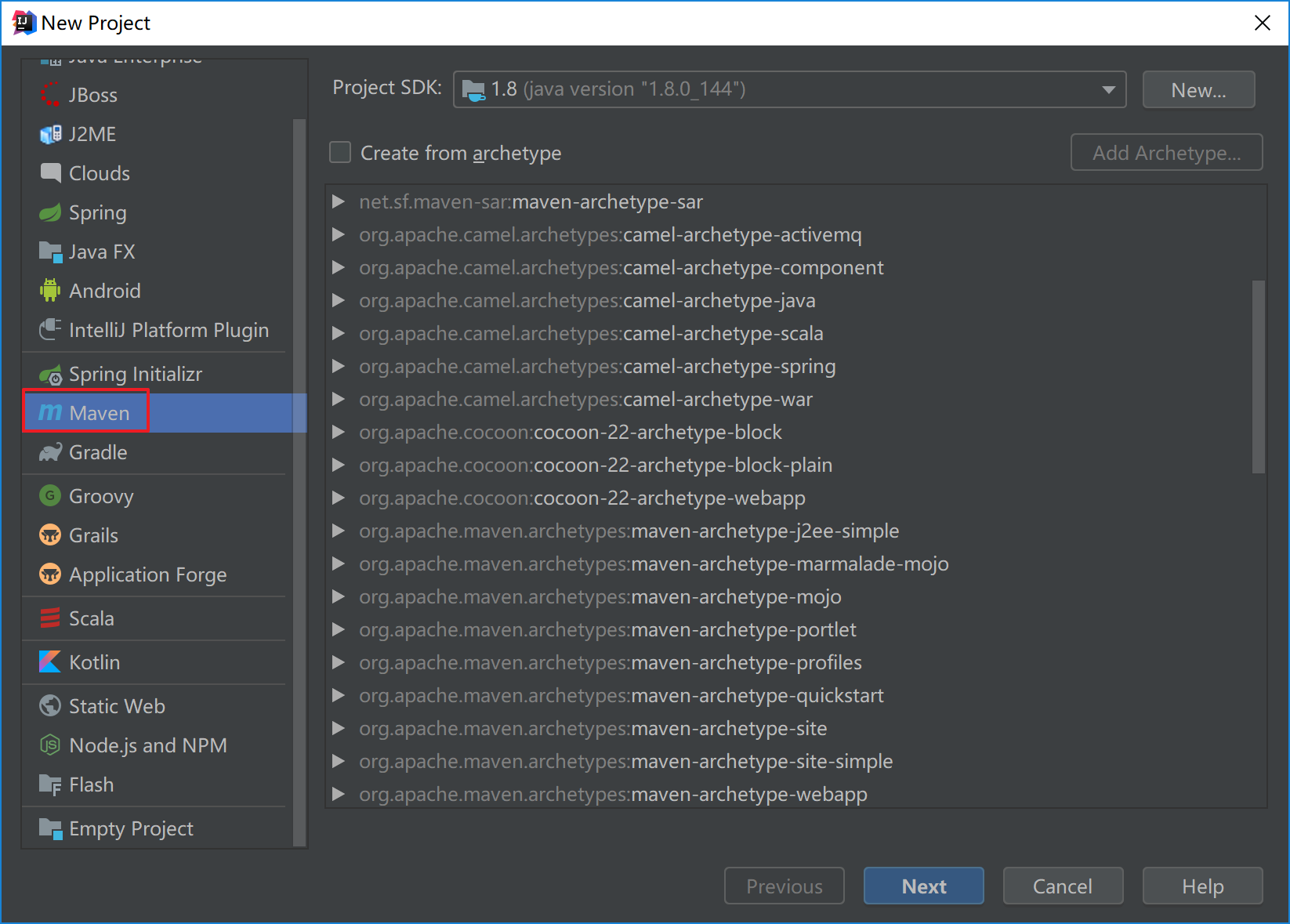Click the Add Archetype... button
This screenshot has height=924, width=1290.
click(1167, 152)
